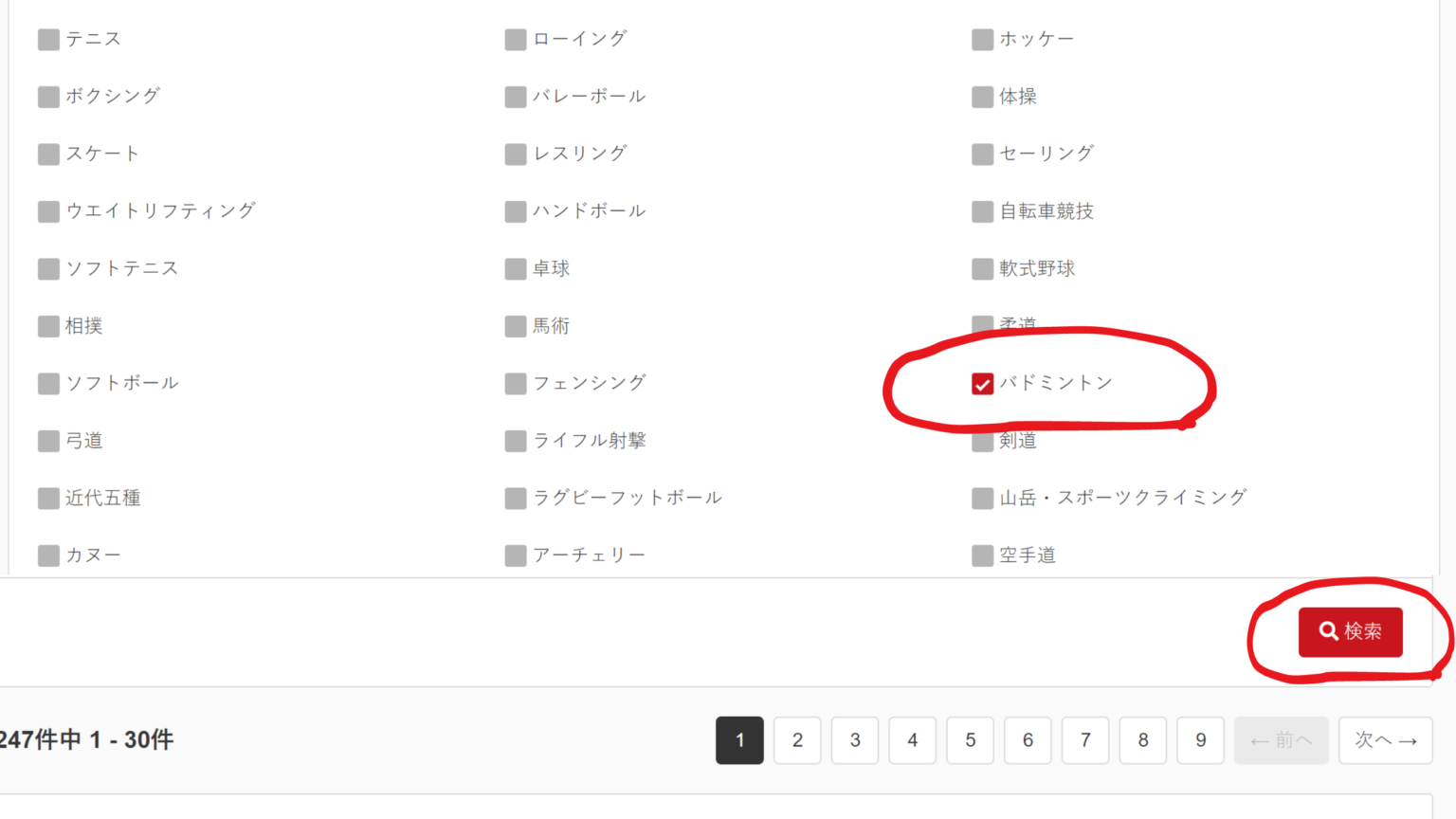1456x819 pixels.
Task: Check the 相撲 option
Action: (x=48, y=327)
